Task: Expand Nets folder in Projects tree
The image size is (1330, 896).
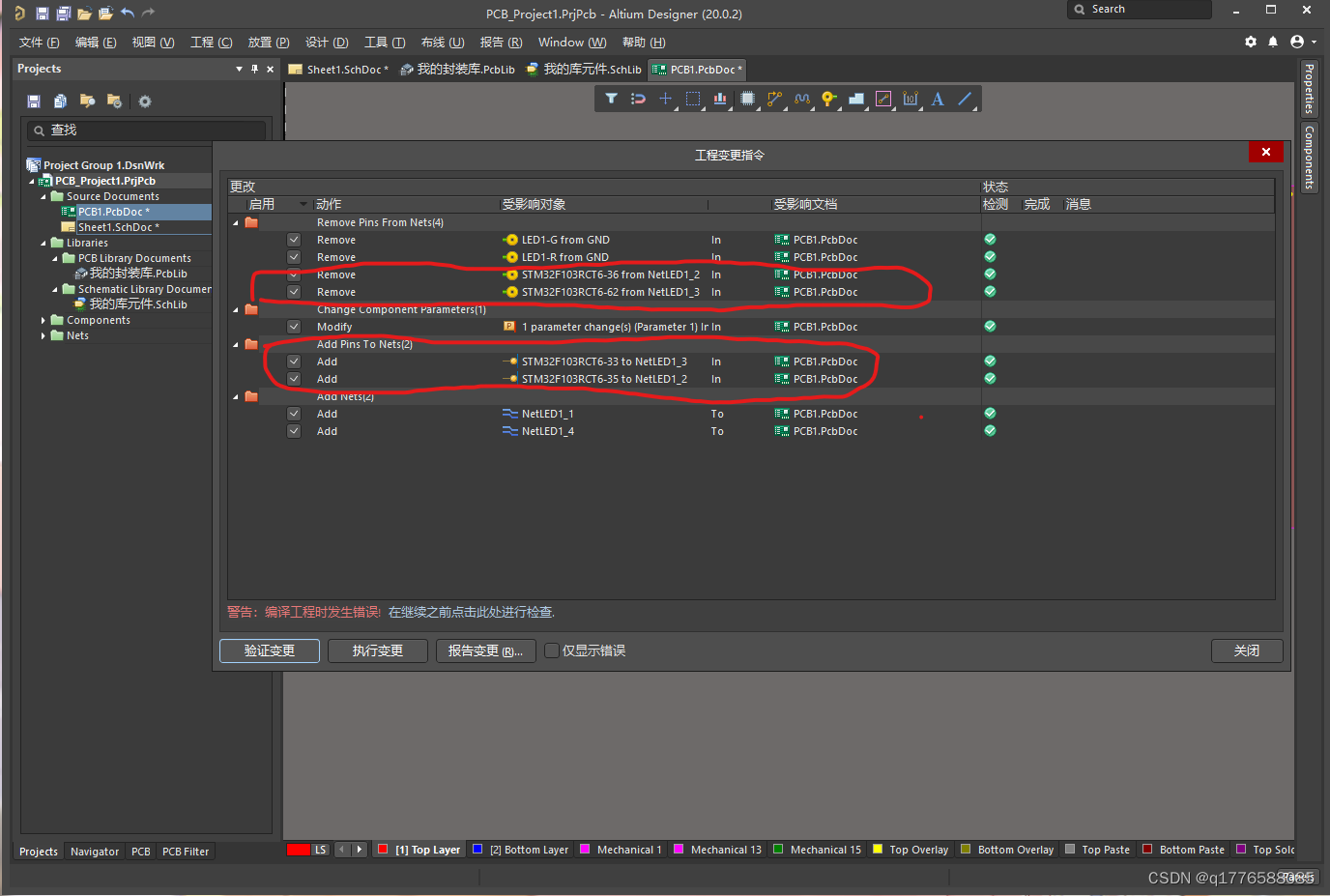Action: [43, 335]
